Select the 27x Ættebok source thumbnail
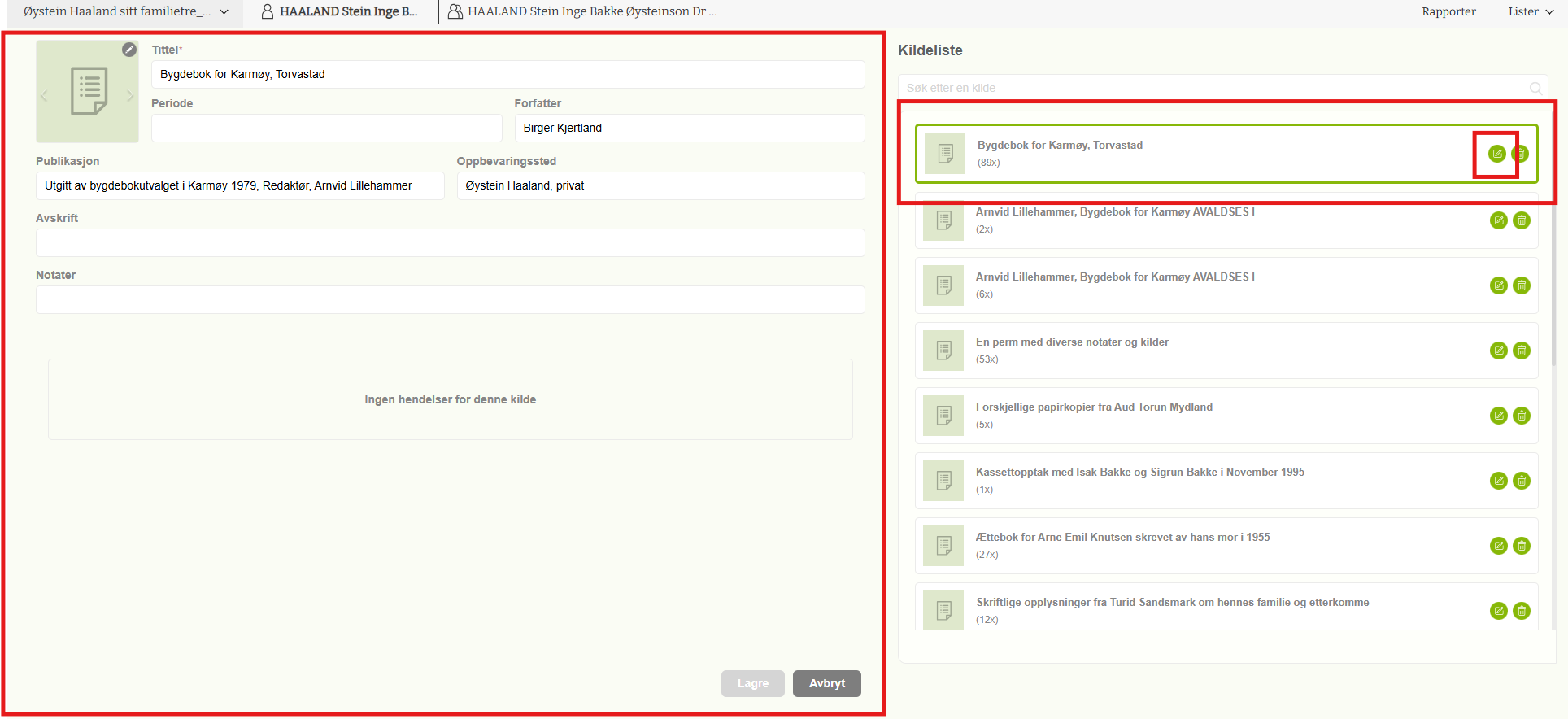This screenshot has height=719, width=1568. pyautogui.click(x=944, y=546)
